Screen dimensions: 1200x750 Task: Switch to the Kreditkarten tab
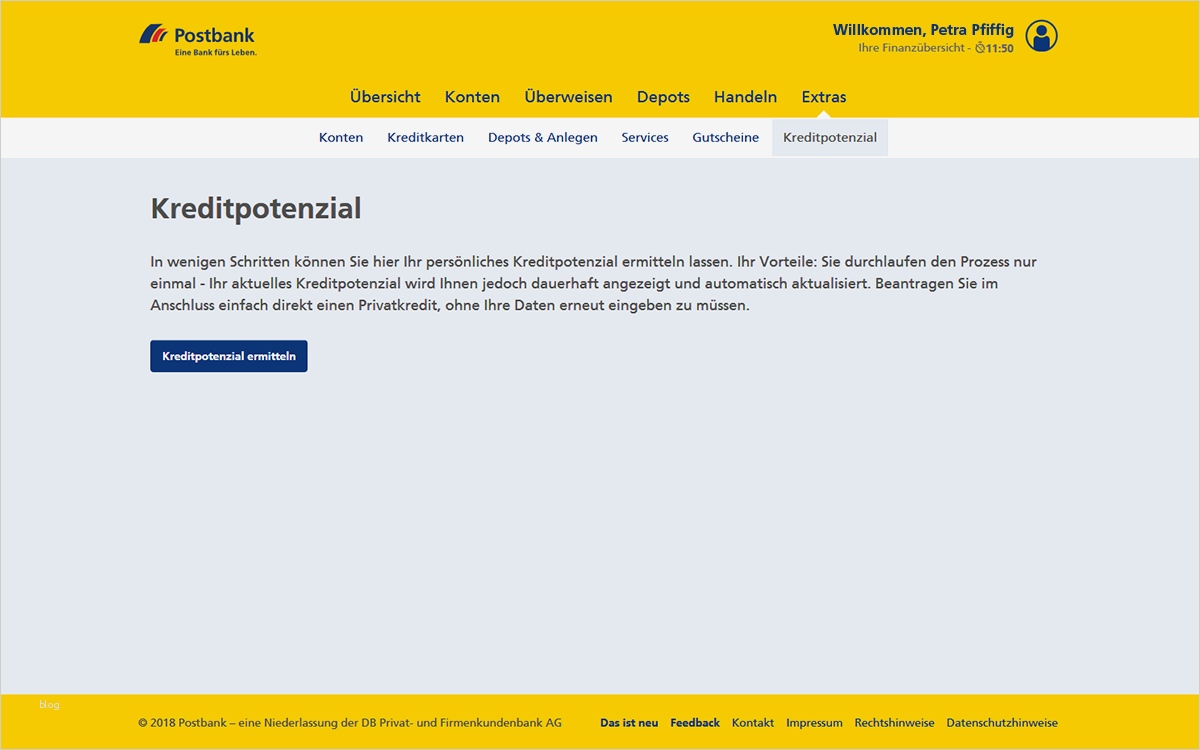click(x=426, y=137)
